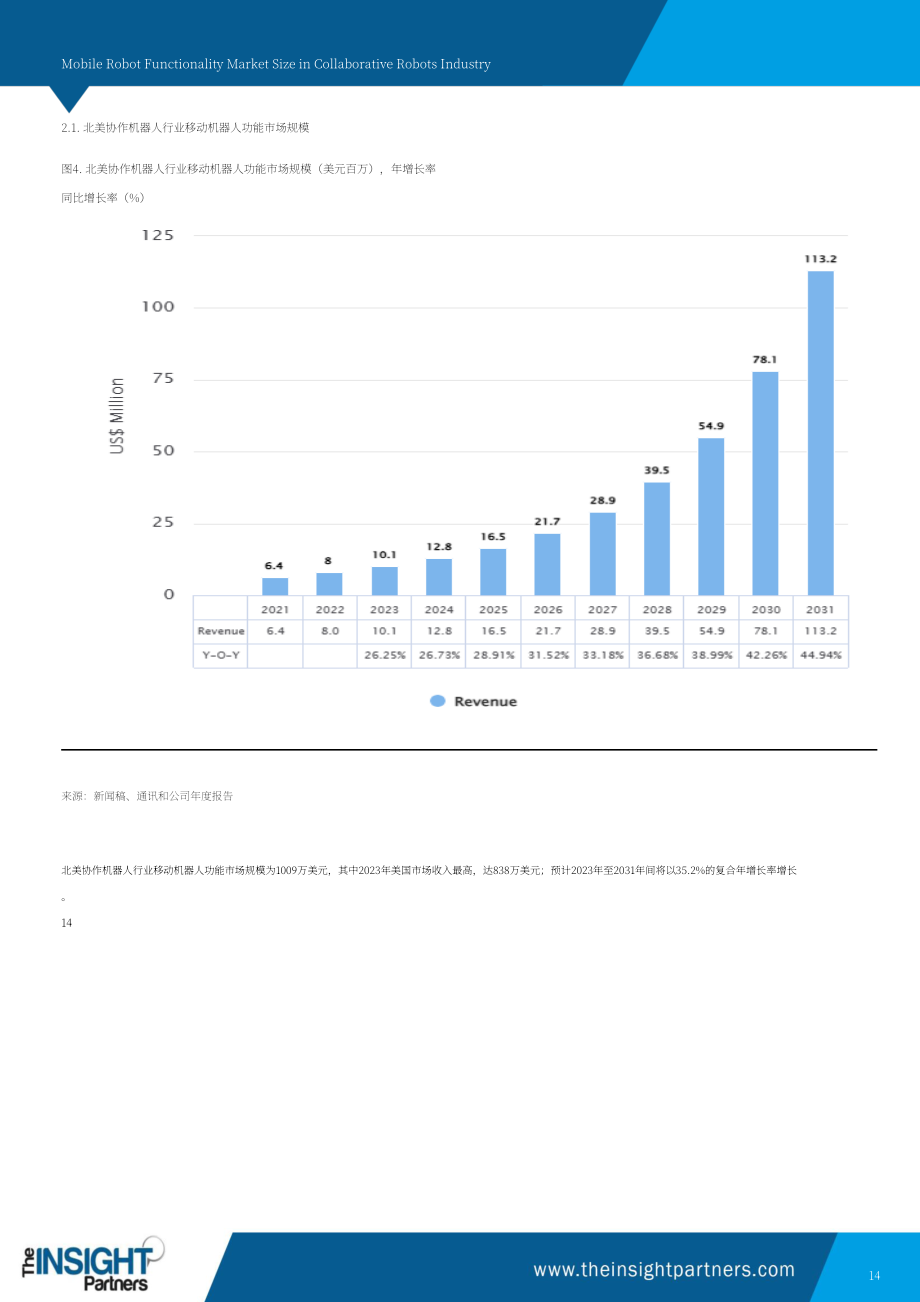This screenshot has width=920, height=1302.
Task: Click the 2031 year table cell
Action: click(821, 609)
